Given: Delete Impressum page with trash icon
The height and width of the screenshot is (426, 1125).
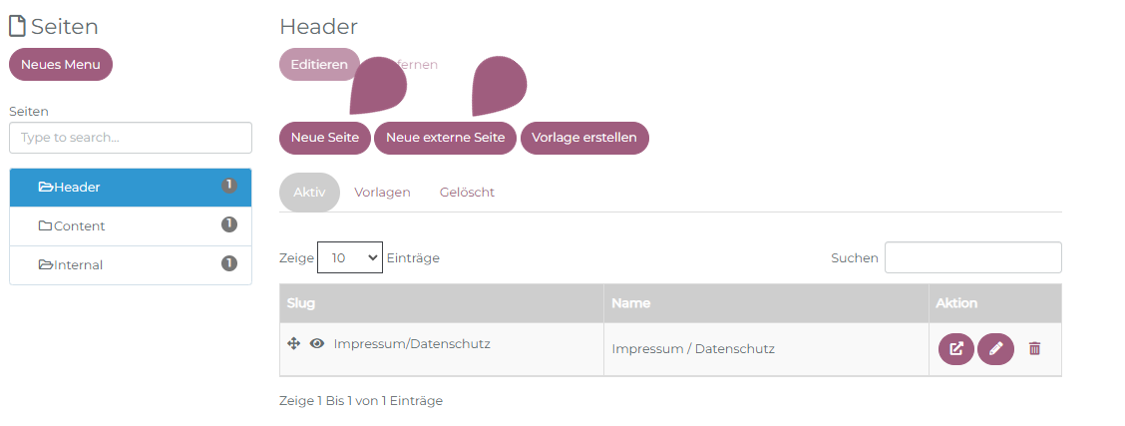Looking at the screenshot, I should [x=1034, y=349].
